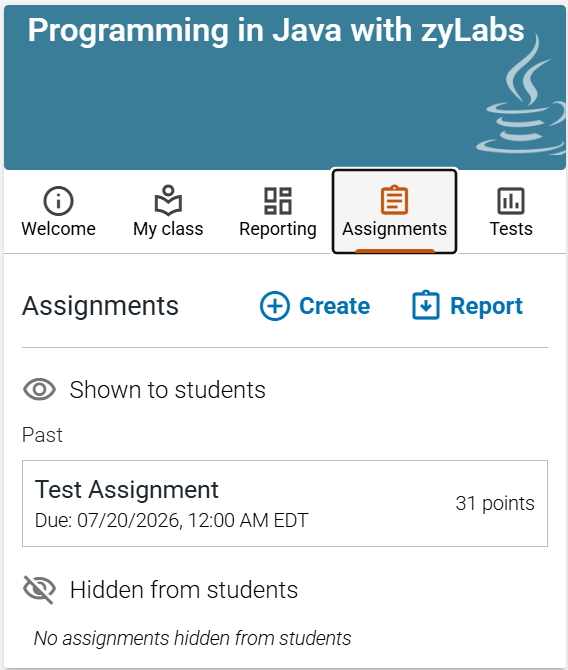This screenshot has width=568, height=670.
Task: Click the crossed-out eye Hidden from students icon
Action: point(39,590)
